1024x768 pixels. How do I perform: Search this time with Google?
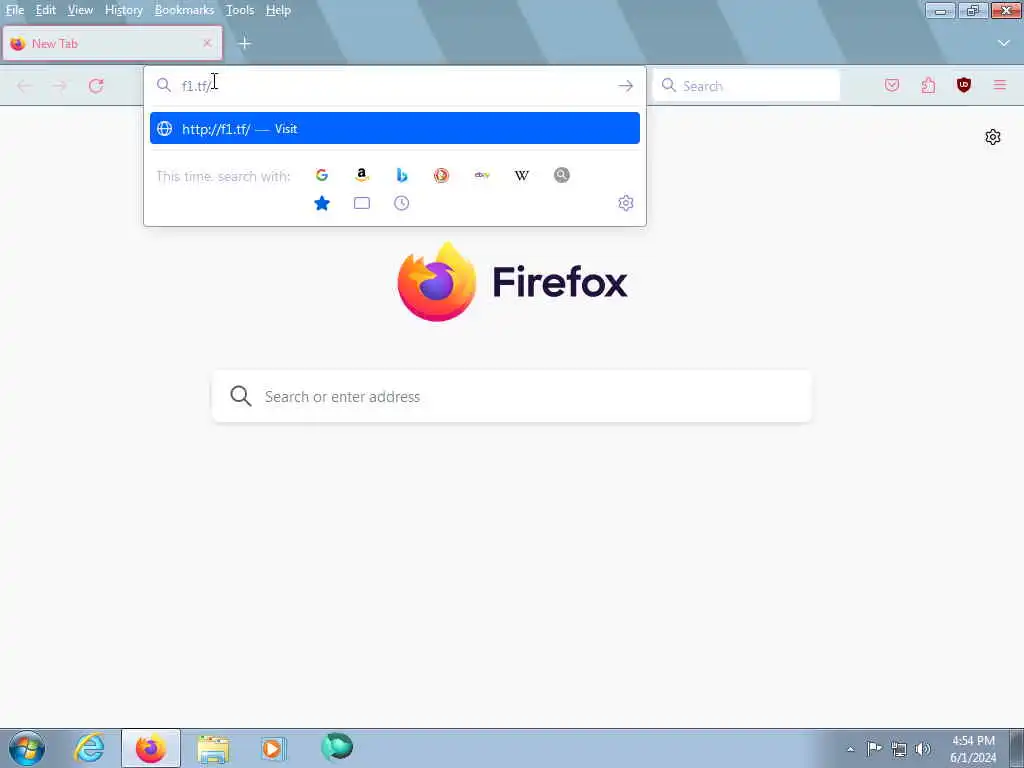(x=321, y=175)
